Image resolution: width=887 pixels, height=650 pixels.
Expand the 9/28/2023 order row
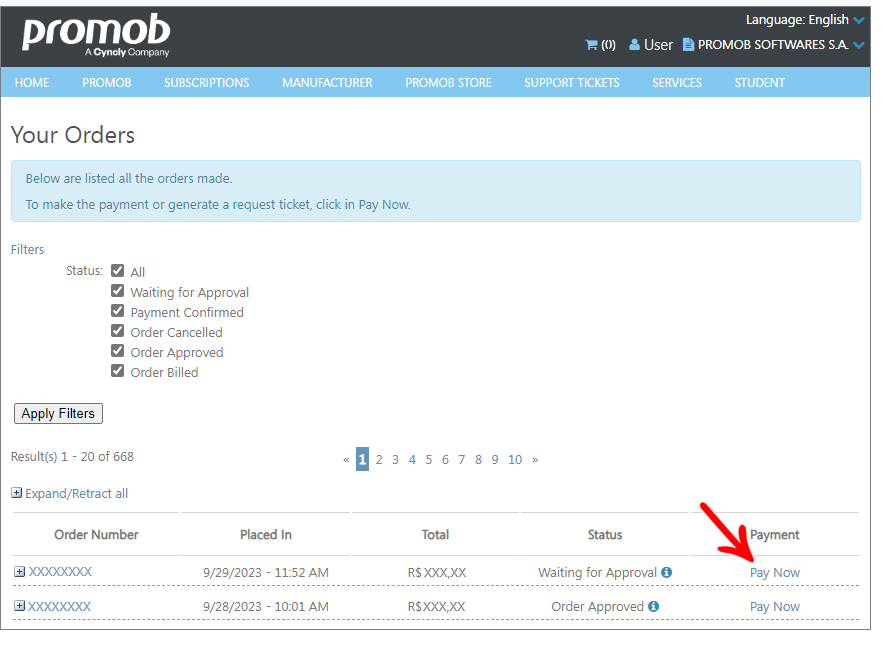click(19, 605)
